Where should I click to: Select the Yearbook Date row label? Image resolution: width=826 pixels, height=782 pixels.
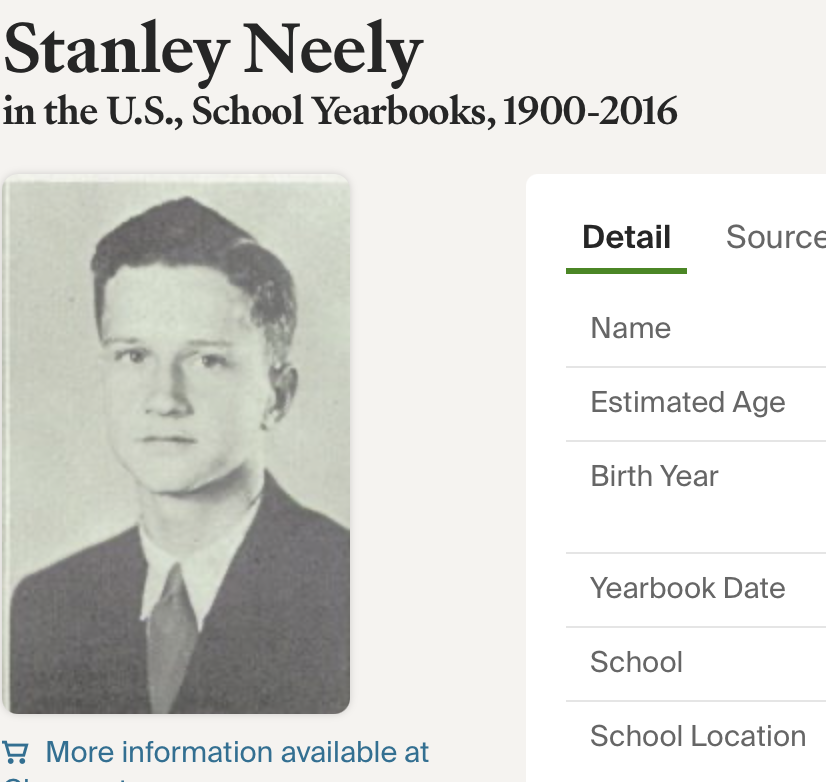point(687,588)
